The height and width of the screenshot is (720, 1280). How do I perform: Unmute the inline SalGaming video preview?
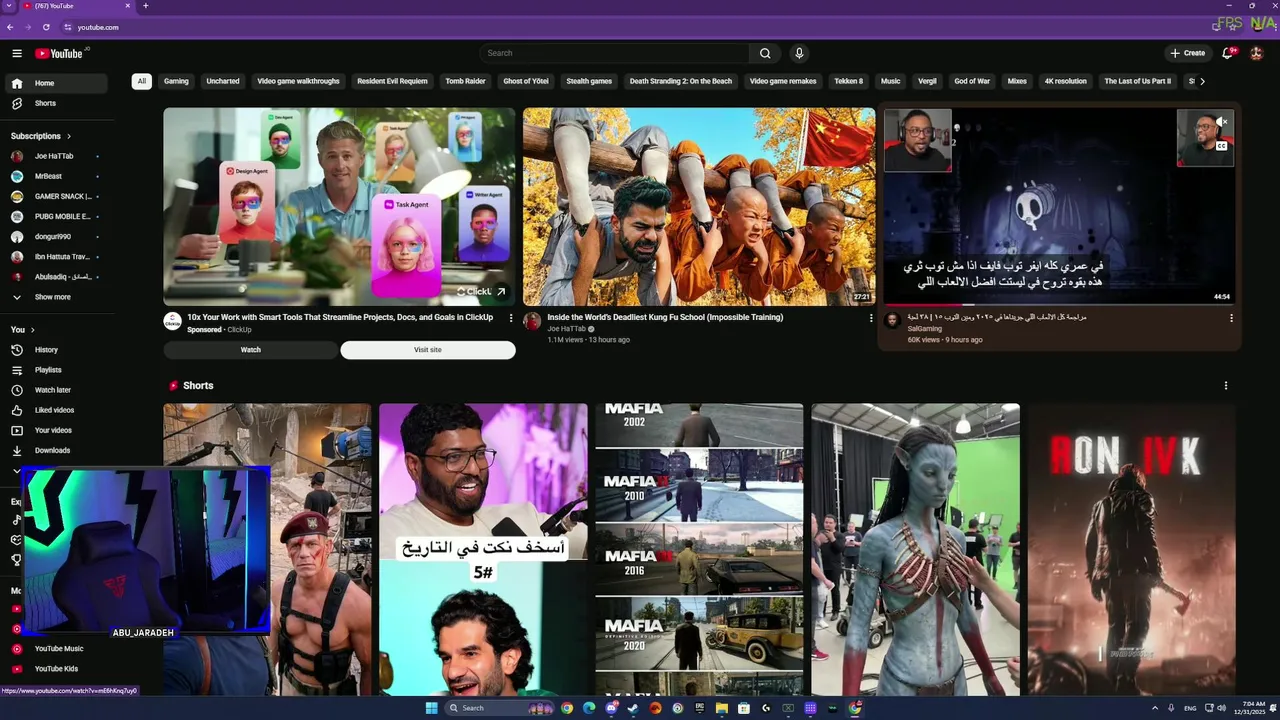pyautogui.click(x=1222, y=123)
